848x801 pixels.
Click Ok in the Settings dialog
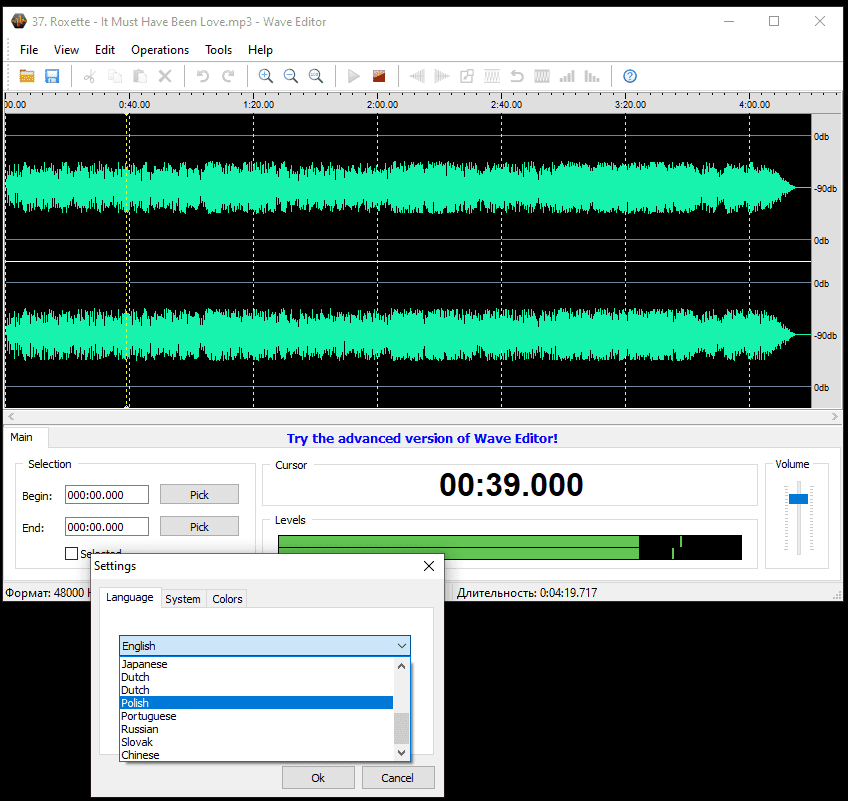coord(318,777)
